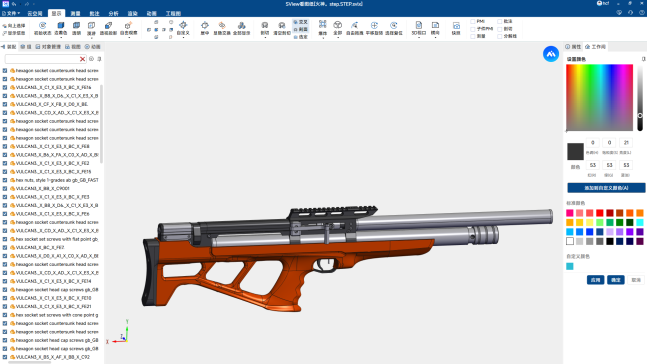The height and width of the screenshot is (364, 647).
Task: Click the 确定 confirm button
Action: [x=616, y=280]
